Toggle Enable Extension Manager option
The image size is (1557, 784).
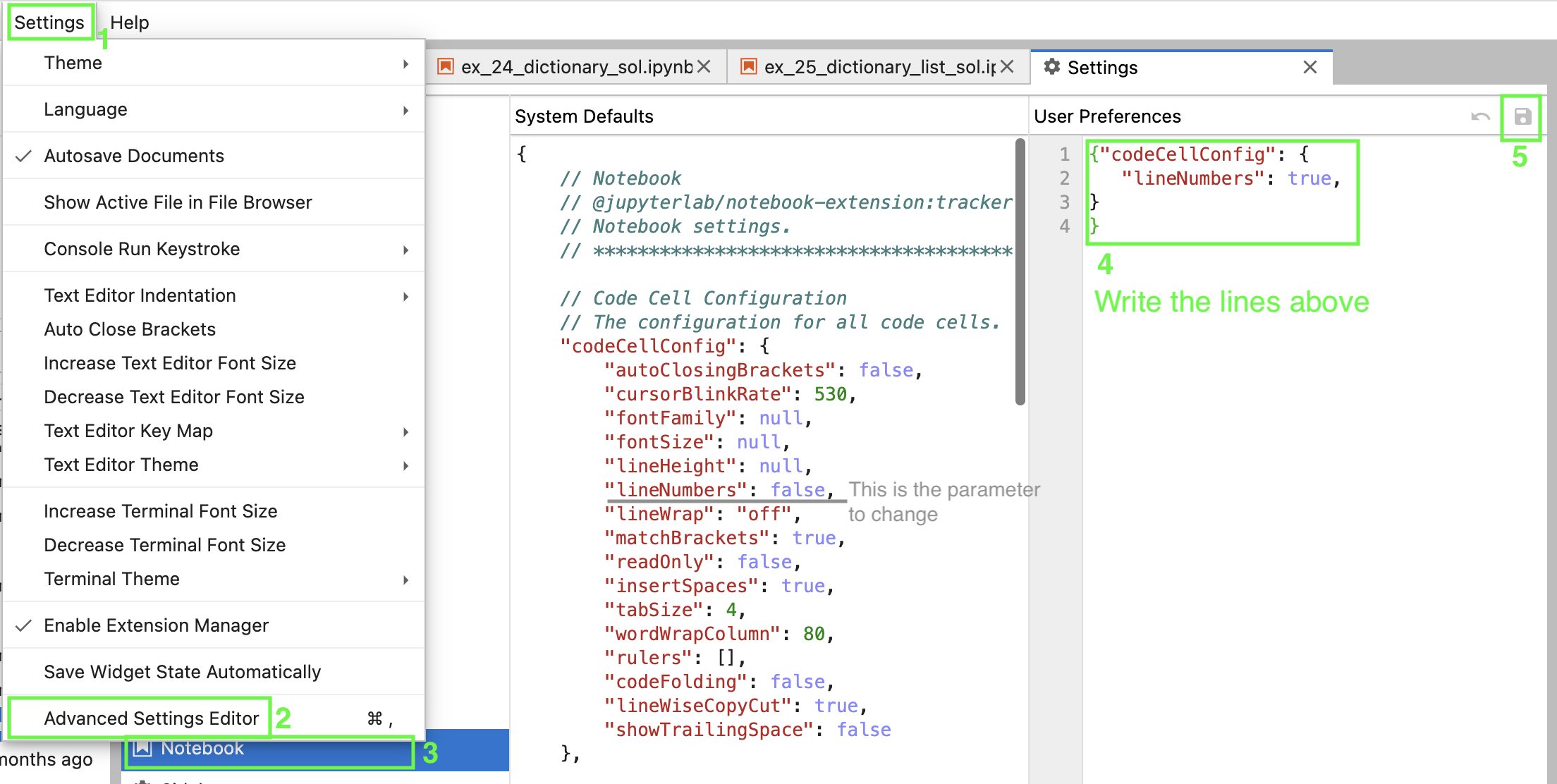coord(214,625)
